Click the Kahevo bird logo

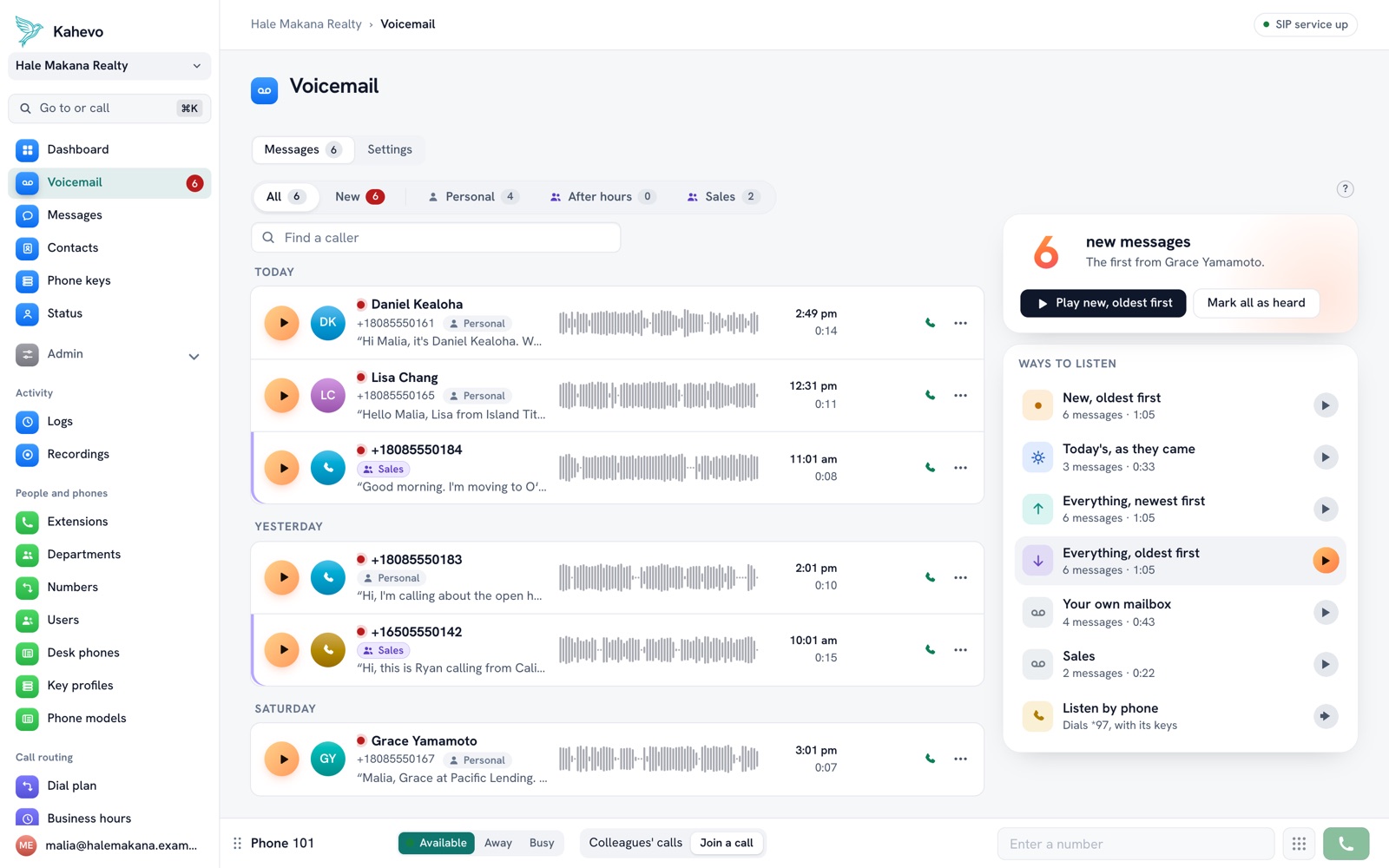point(29,31)
